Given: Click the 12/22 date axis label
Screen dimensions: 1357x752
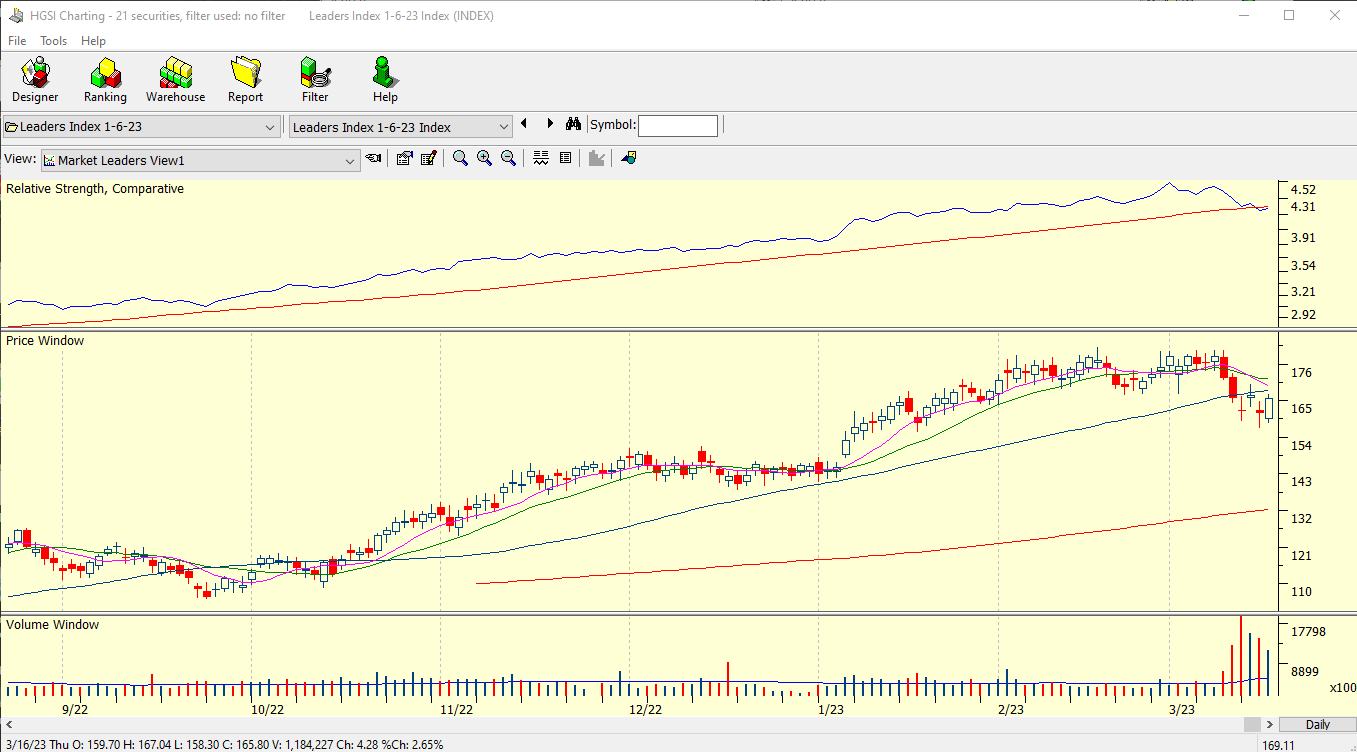Looking at the screenshot, I should click(x=645, y=709).
